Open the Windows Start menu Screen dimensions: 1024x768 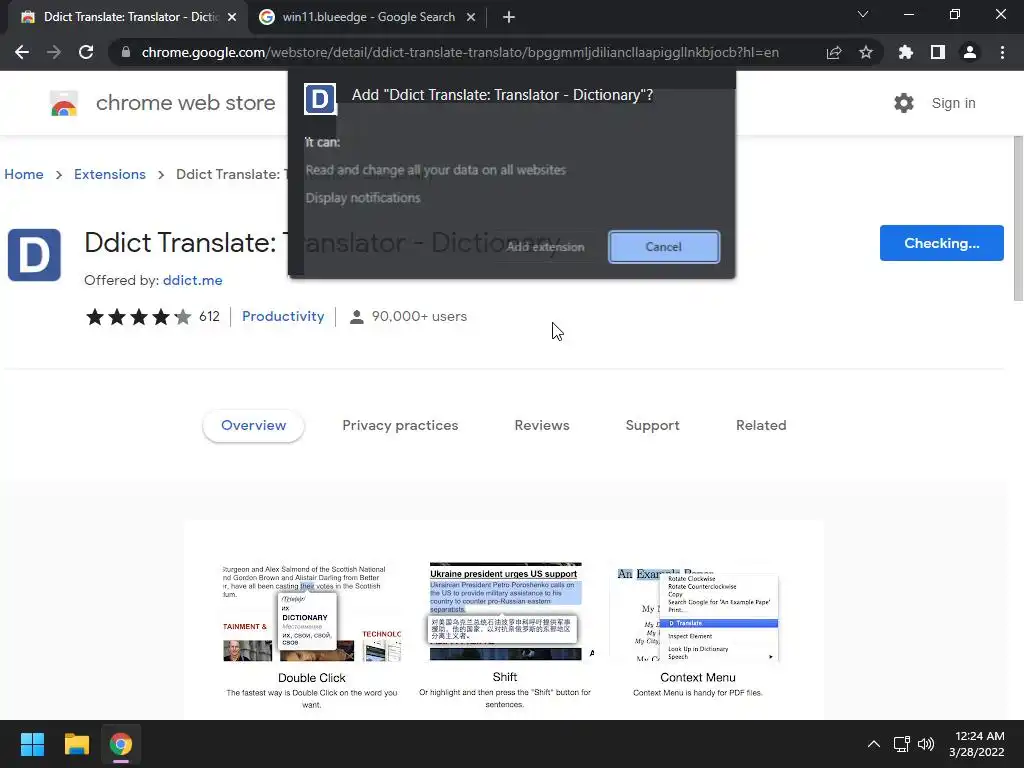pos(32,744)
